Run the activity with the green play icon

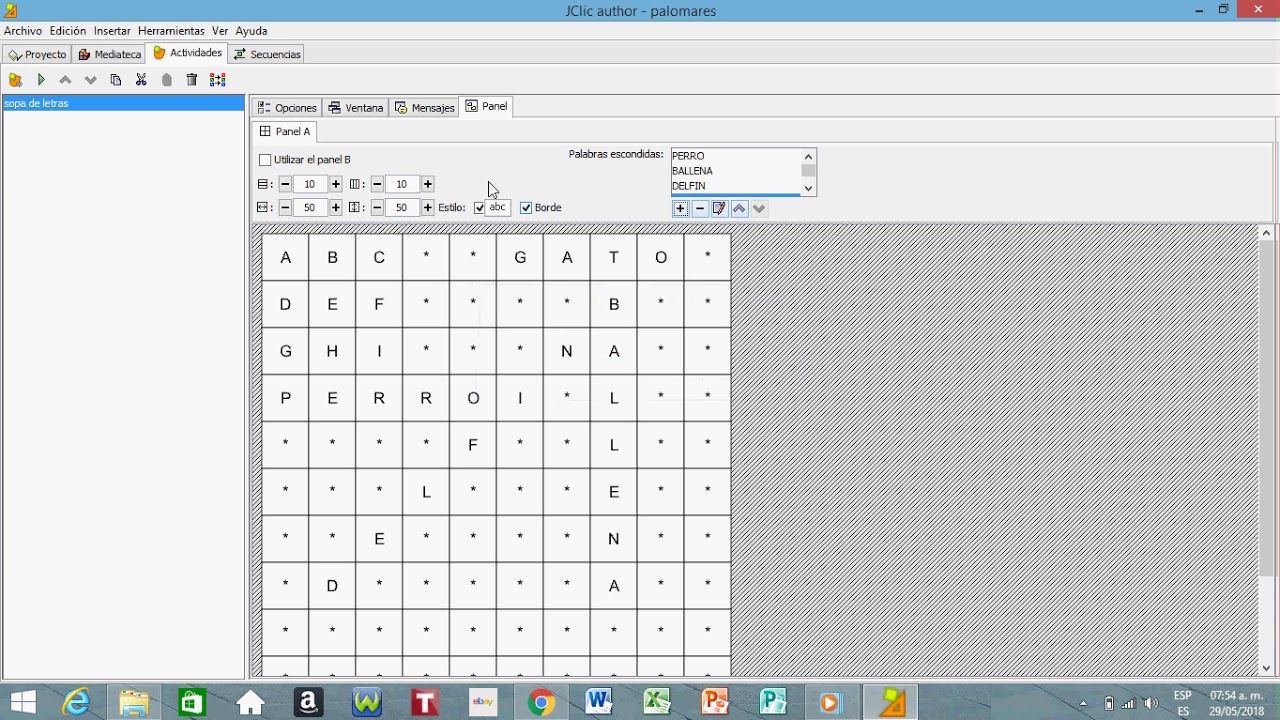pos(41,80)
